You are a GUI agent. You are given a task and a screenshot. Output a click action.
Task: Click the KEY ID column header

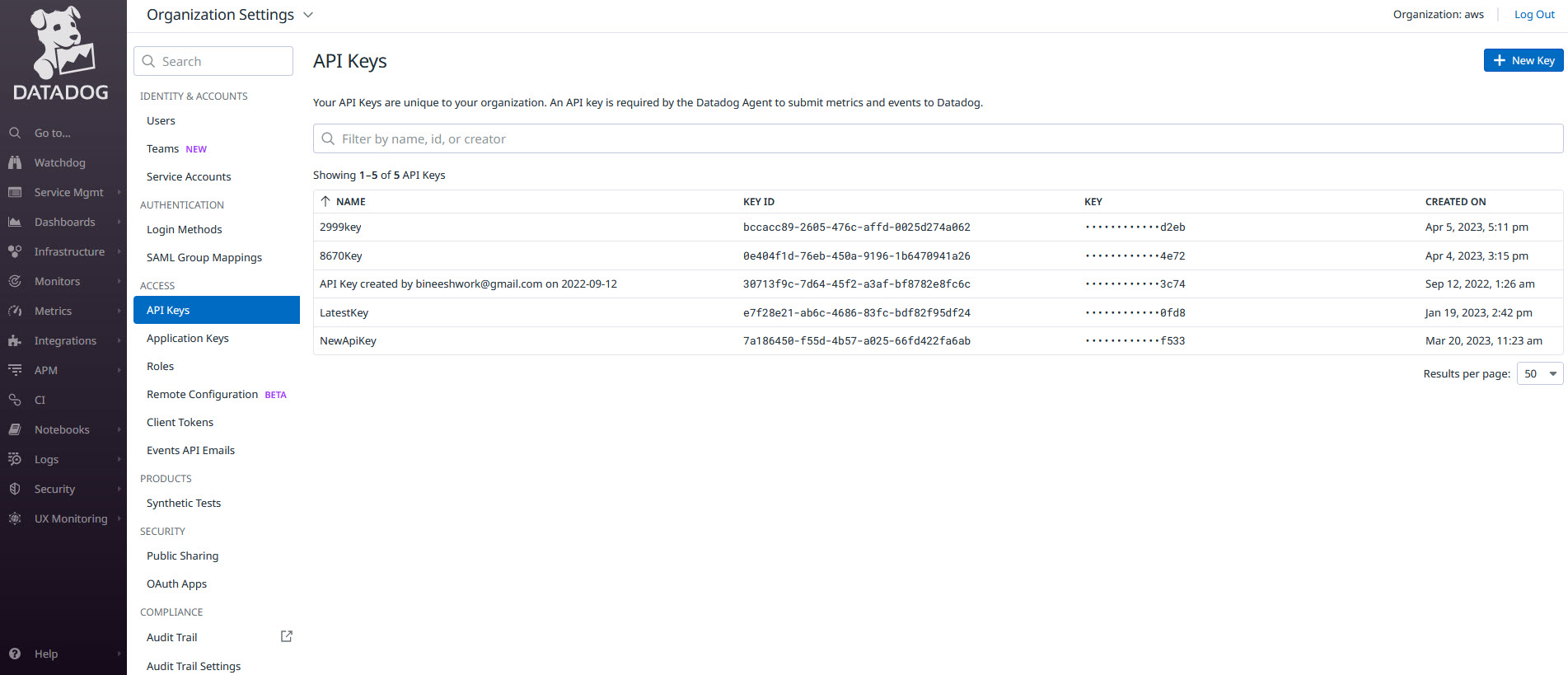[759, 201]
